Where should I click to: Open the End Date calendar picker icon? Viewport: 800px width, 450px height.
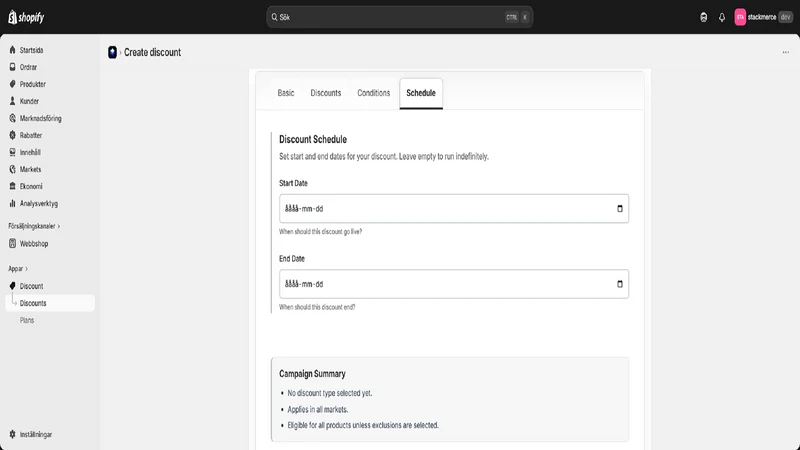pos(620,284)
